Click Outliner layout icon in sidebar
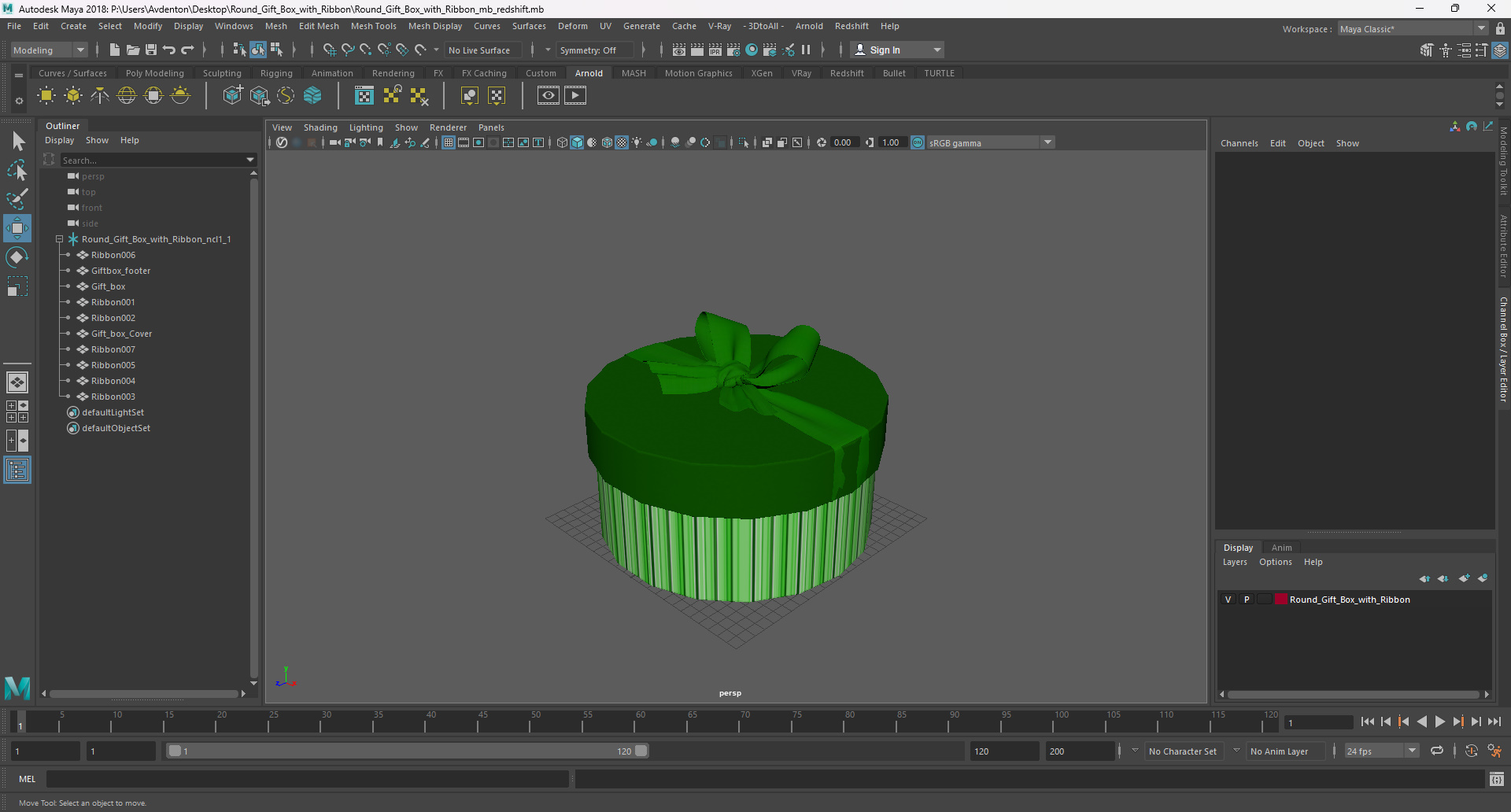 coord(17,471)
